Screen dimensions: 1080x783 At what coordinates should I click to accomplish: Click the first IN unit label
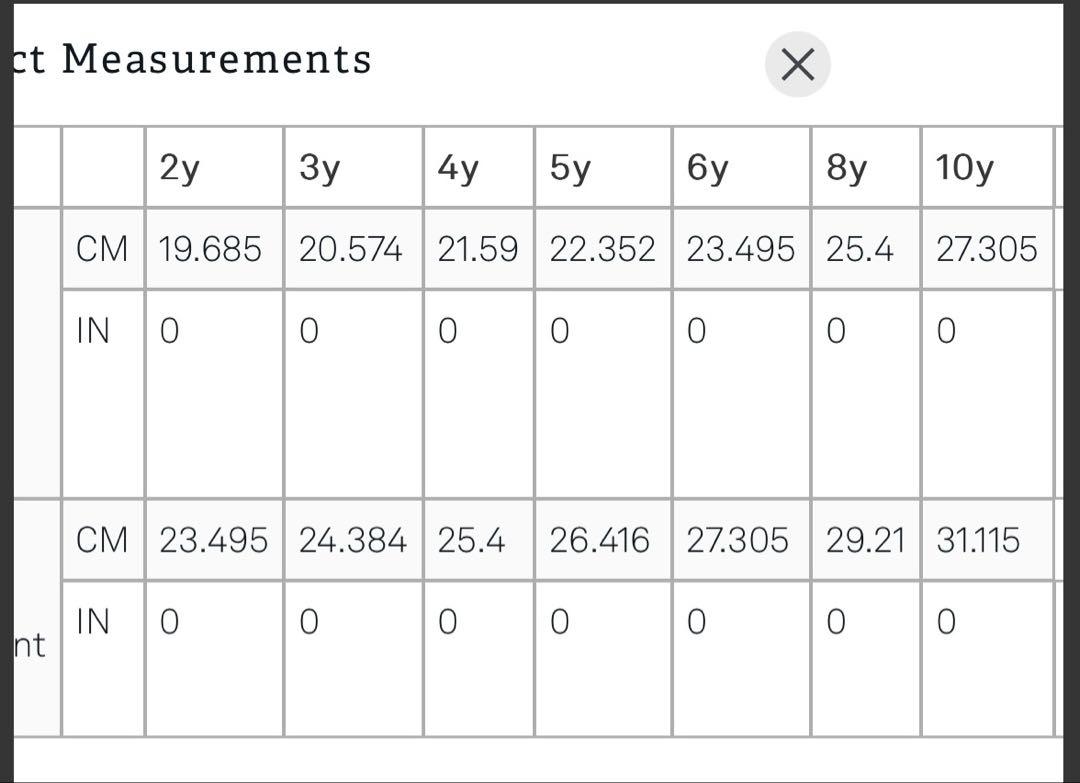pyautogui.click(x=93, y=331)
